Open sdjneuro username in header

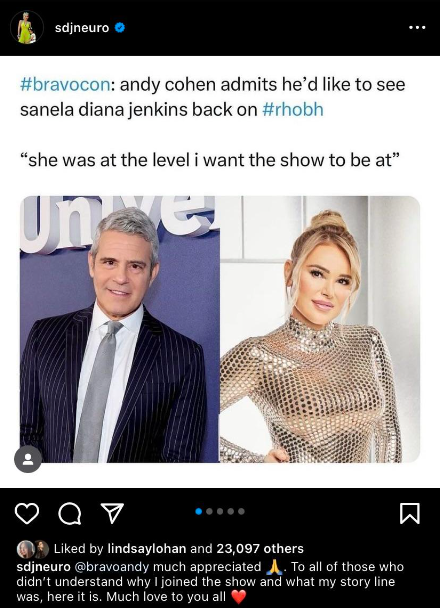tap(82, 28)
